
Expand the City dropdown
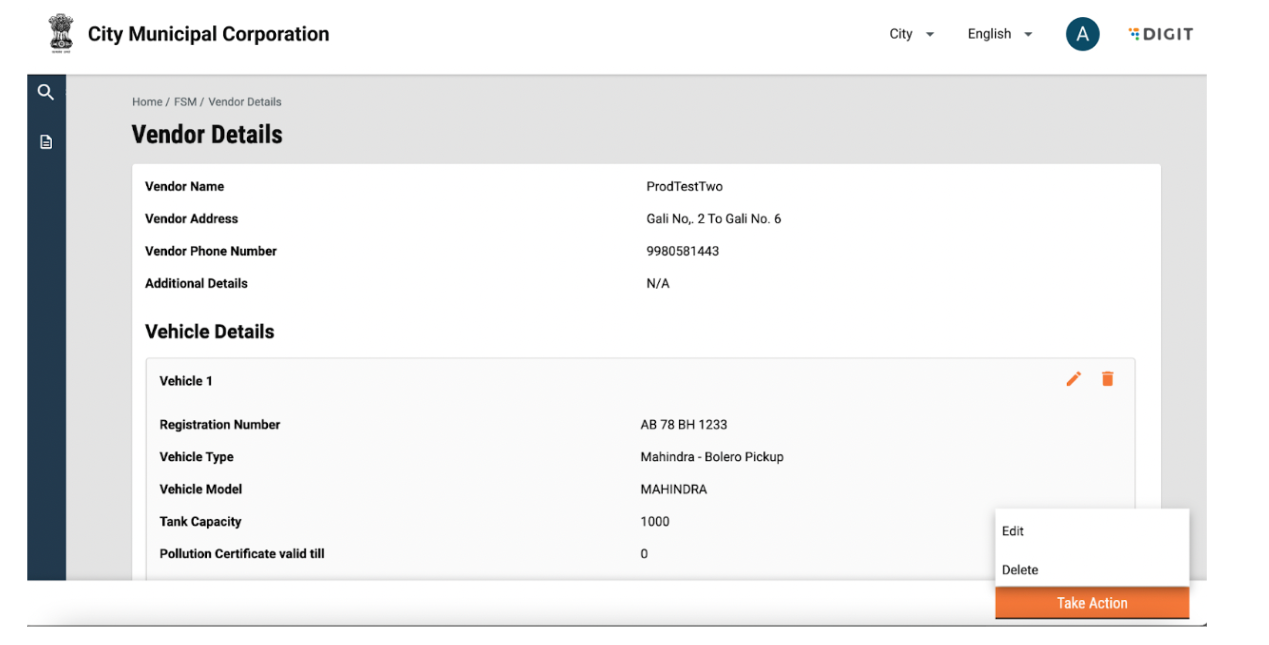click(x=911, y=34)
